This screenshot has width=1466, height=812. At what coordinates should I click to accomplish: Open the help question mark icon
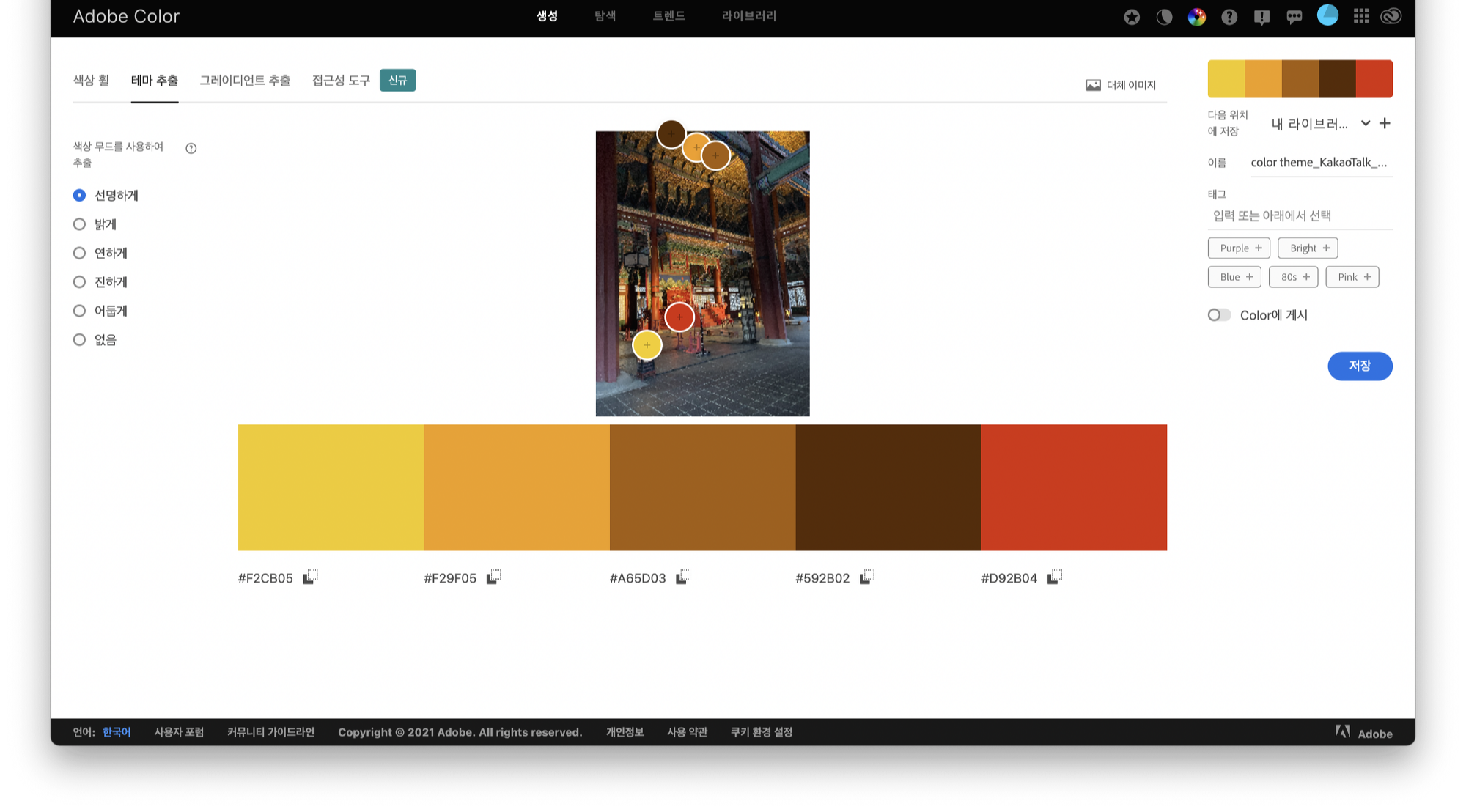1229,17
